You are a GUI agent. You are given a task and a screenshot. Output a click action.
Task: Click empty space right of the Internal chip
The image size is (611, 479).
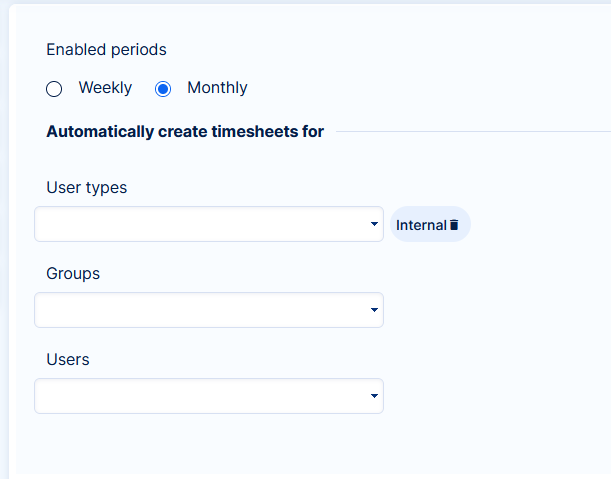(540, 225)
